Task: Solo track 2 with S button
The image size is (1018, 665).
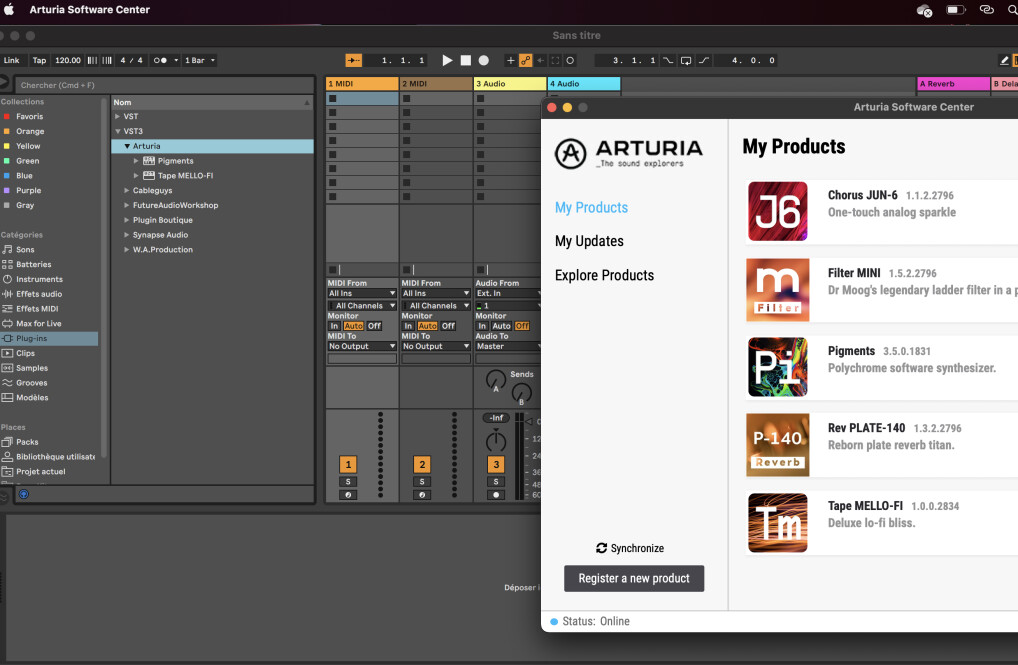Action: pyautogui.click(x=422, y=482)
